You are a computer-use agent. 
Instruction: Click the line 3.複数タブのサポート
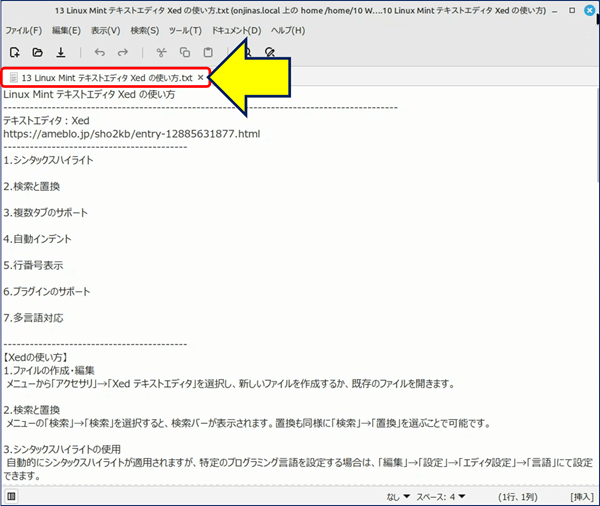tap(46, 213)
